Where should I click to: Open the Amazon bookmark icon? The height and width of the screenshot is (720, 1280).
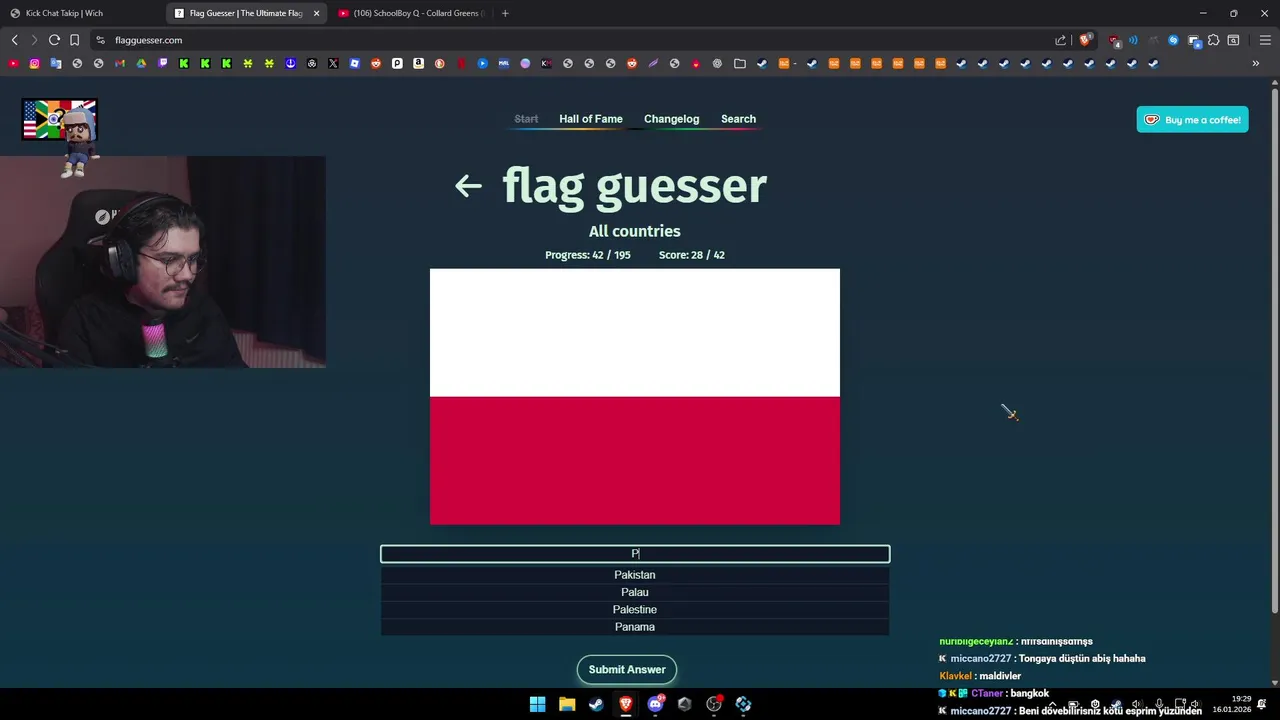click(418, 64)
